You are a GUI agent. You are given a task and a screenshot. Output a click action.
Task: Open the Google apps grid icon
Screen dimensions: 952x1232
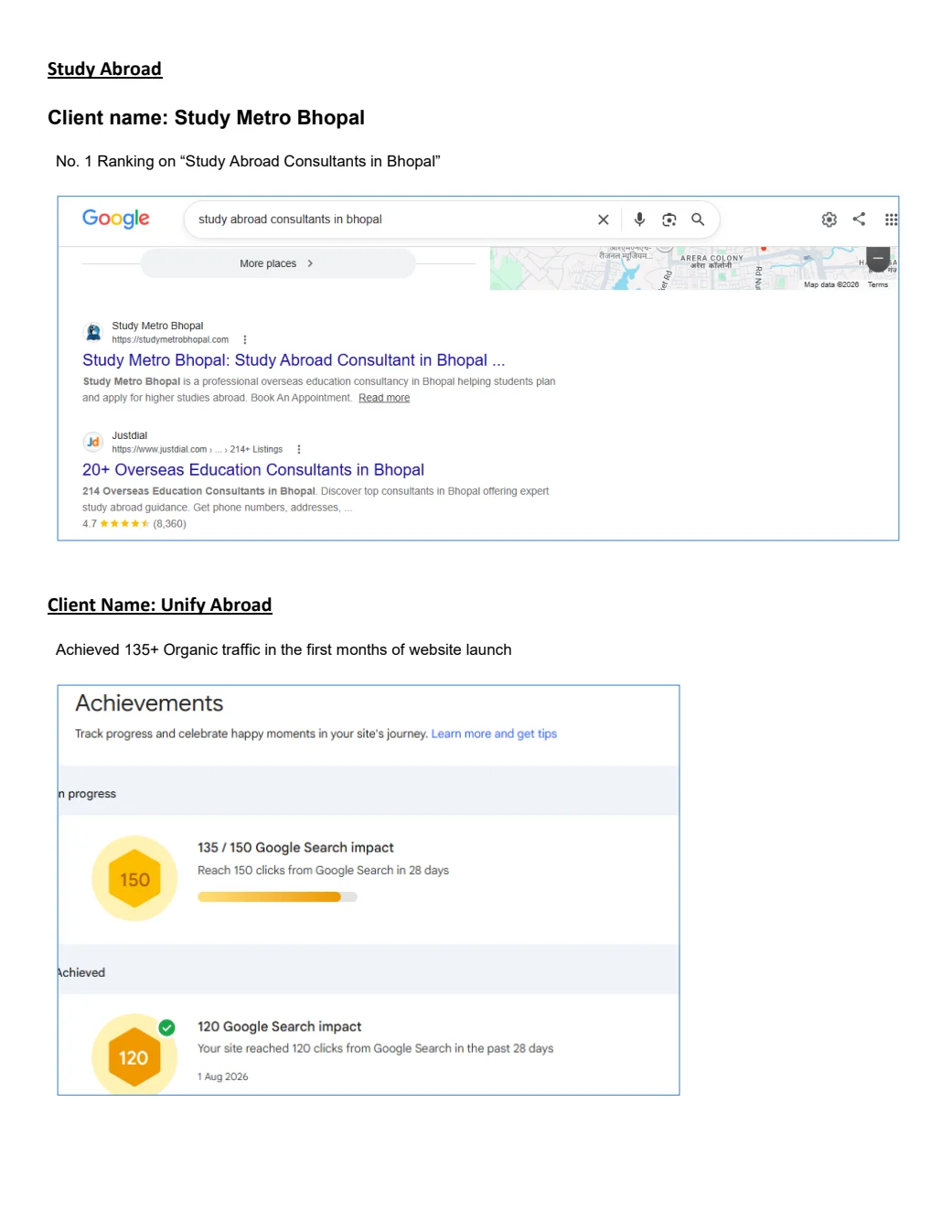pos(891,220)
